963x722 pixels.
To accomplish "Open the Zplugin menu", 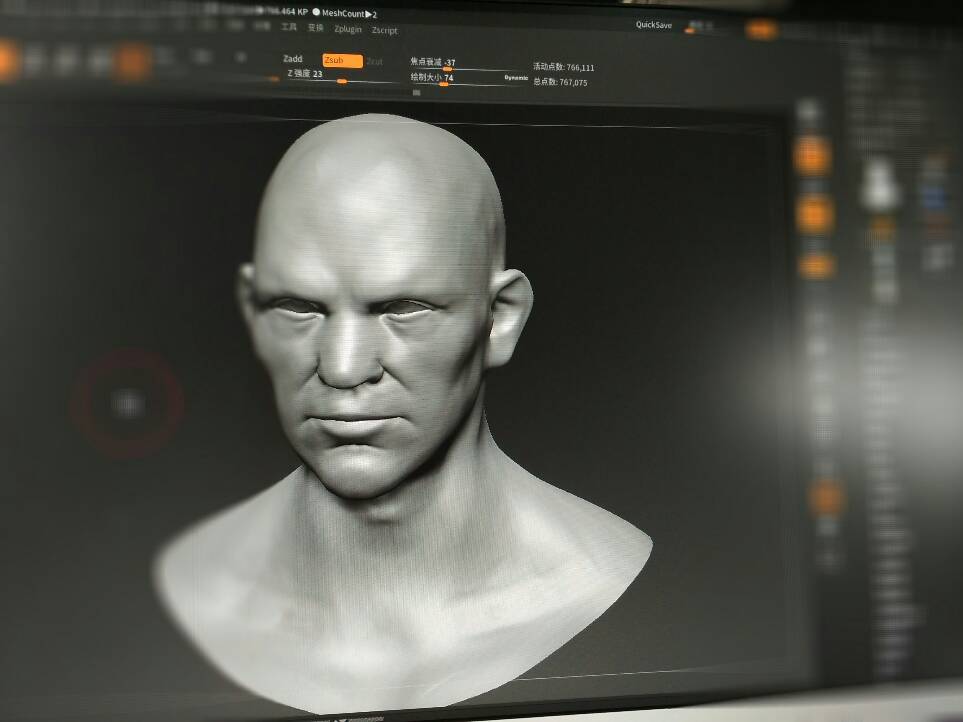I will click(348, 29).
